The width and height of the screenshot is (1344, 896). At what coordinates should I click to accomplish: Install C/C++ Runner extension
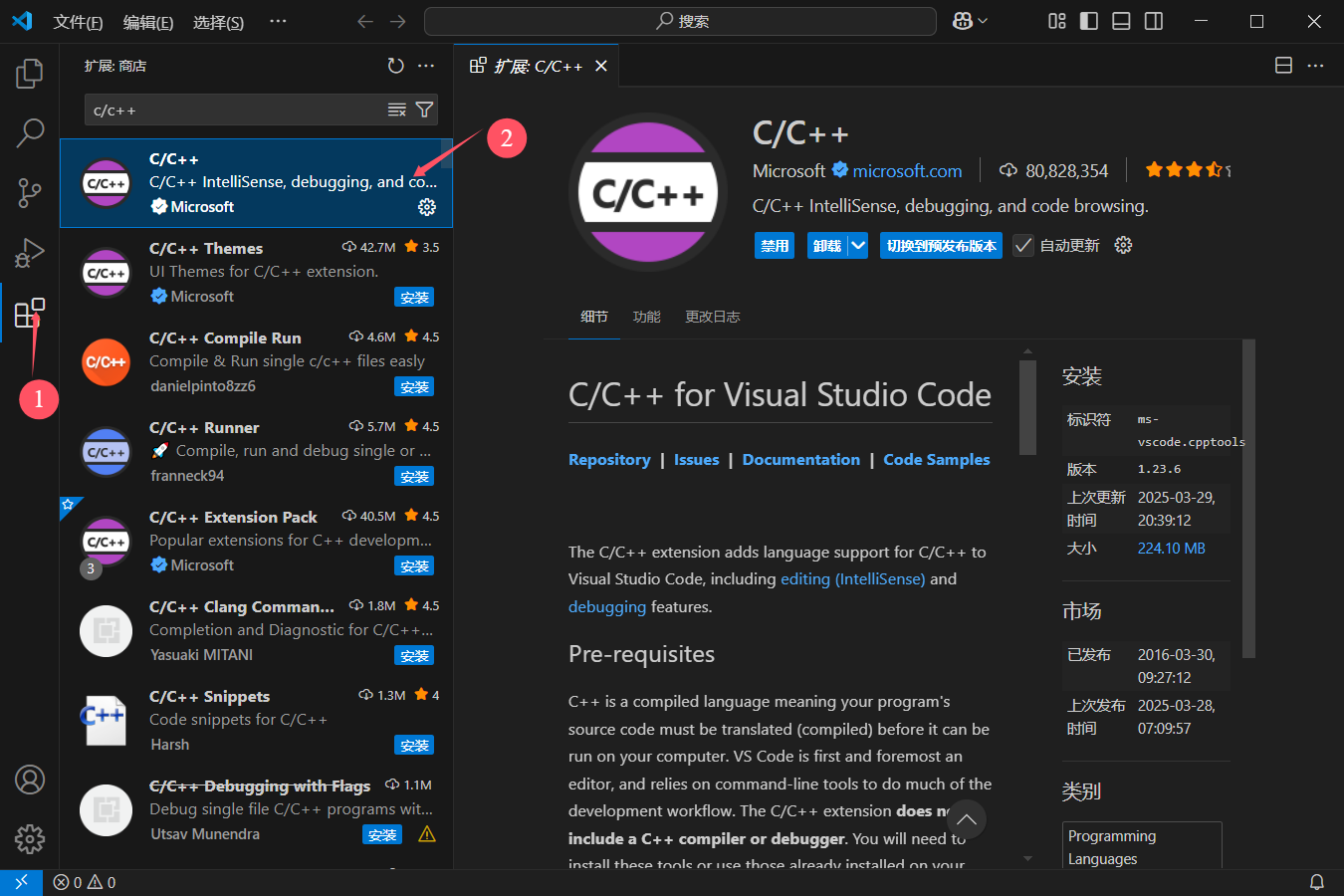[x=414, y=476]
